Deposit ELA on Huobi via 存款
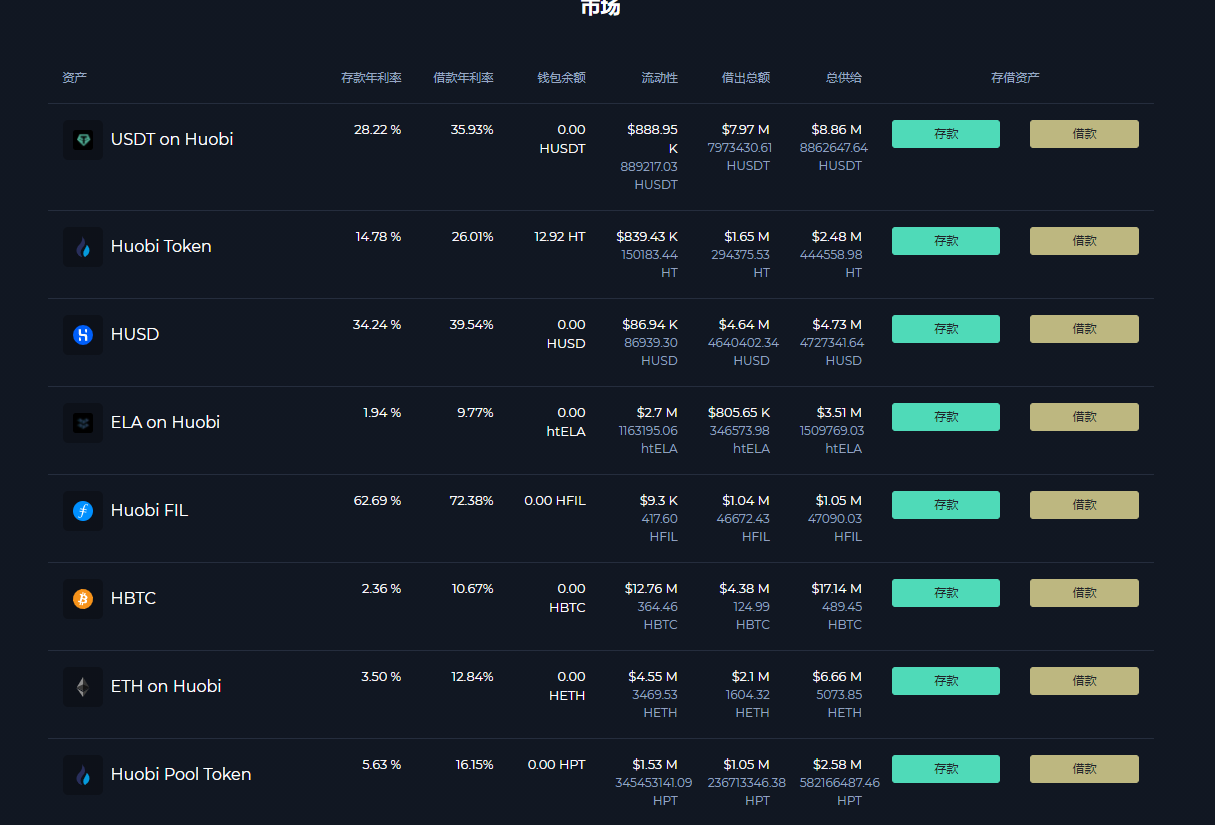Image resolution: width=1215 pixels, height=825 pixels. tap(946, 417)
